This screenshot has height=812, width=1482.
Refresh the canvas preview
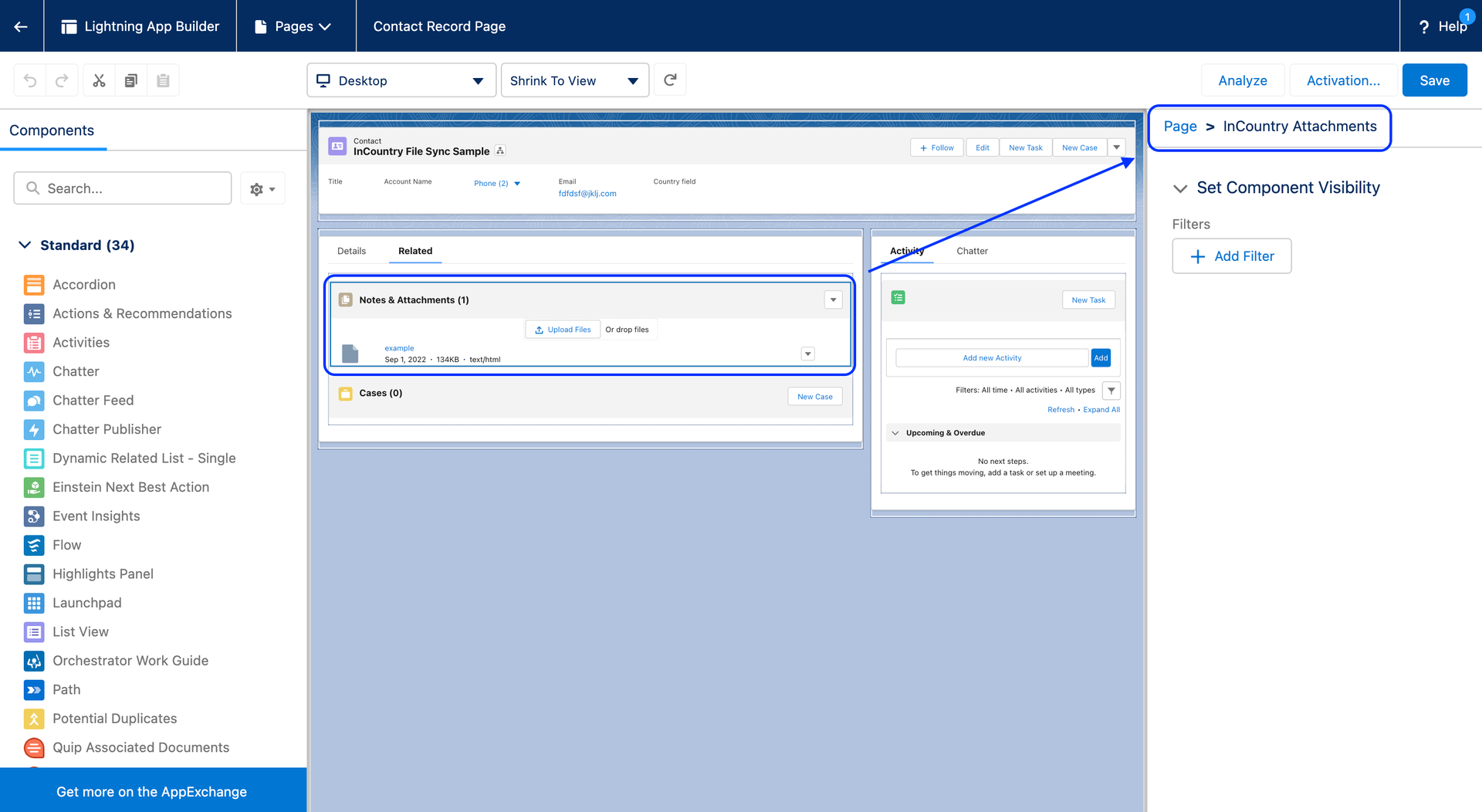tap(670, 80)
